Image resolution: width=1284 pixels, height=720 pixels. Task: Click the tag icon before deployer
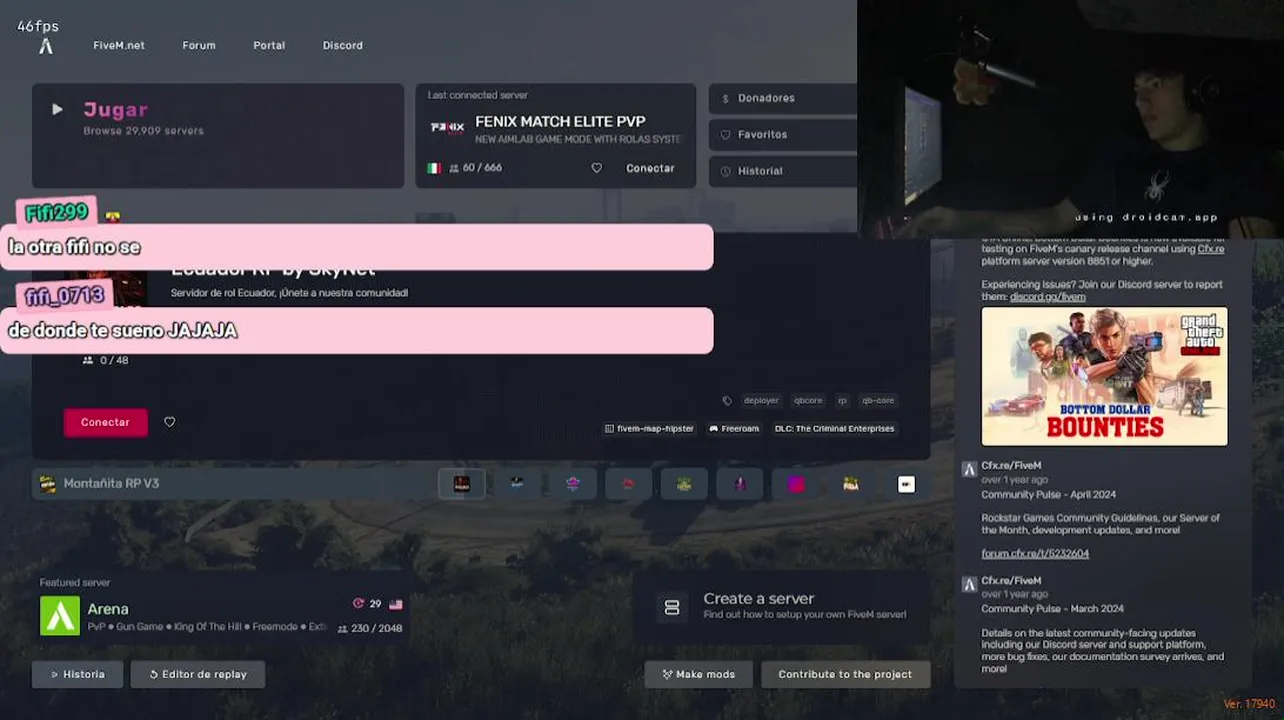pyautogui.click(x=727, y=400)
